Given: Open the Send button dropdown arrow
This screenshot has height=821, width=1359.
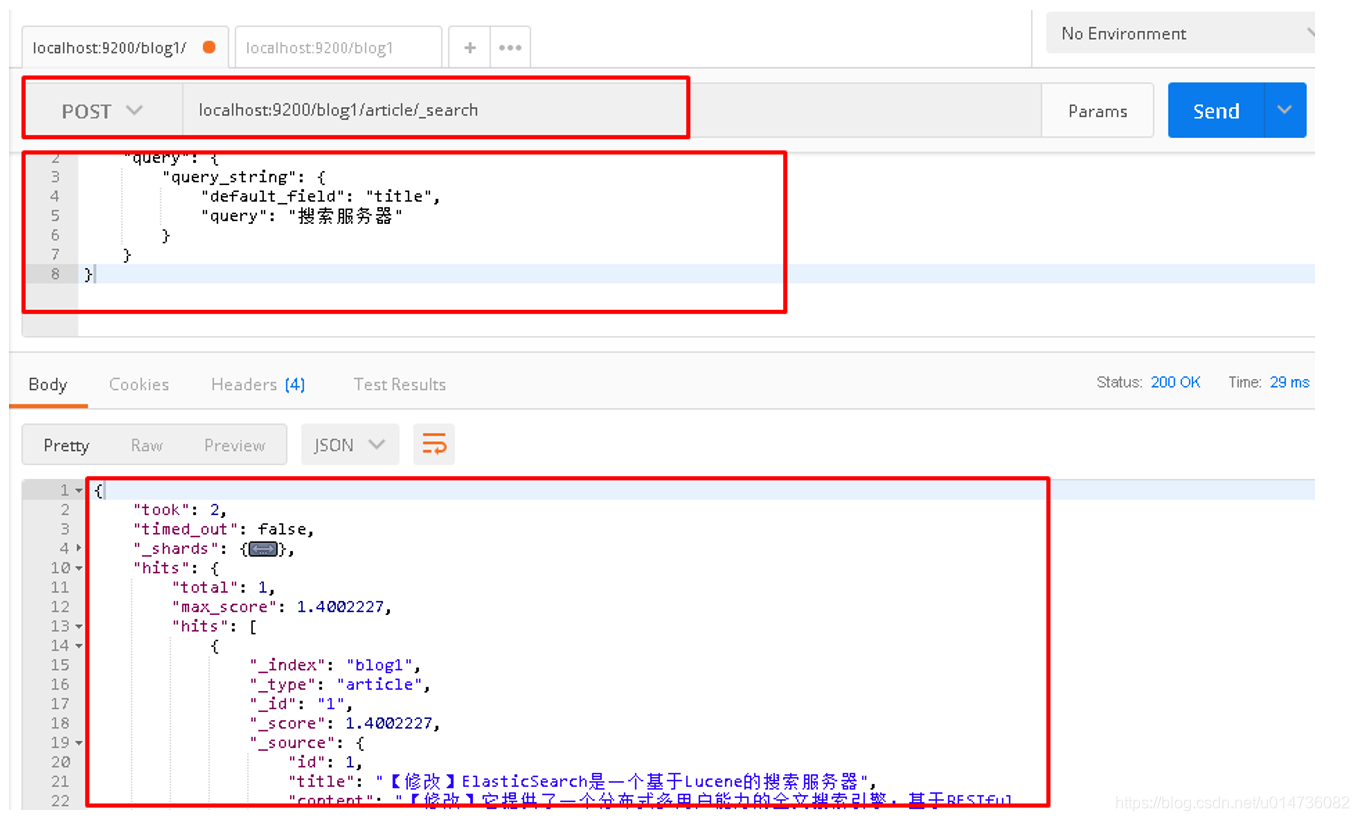Looking at the screenshot, I should click(x=1285, y=111).
